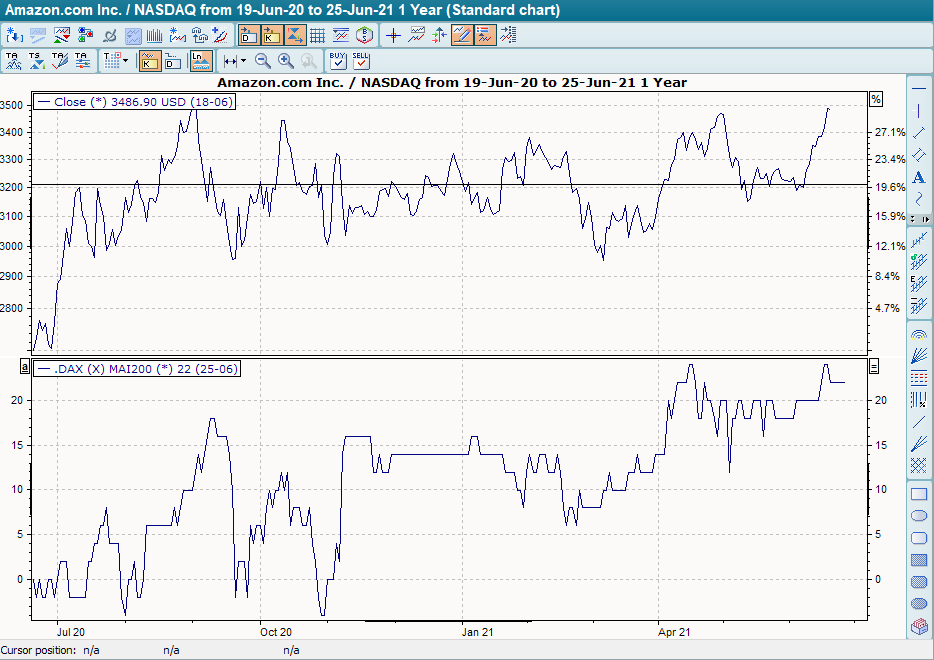Screen dimensions: 934x660
Task: Toggle the Ln logarithmic scale button
Action: [201, 61]
